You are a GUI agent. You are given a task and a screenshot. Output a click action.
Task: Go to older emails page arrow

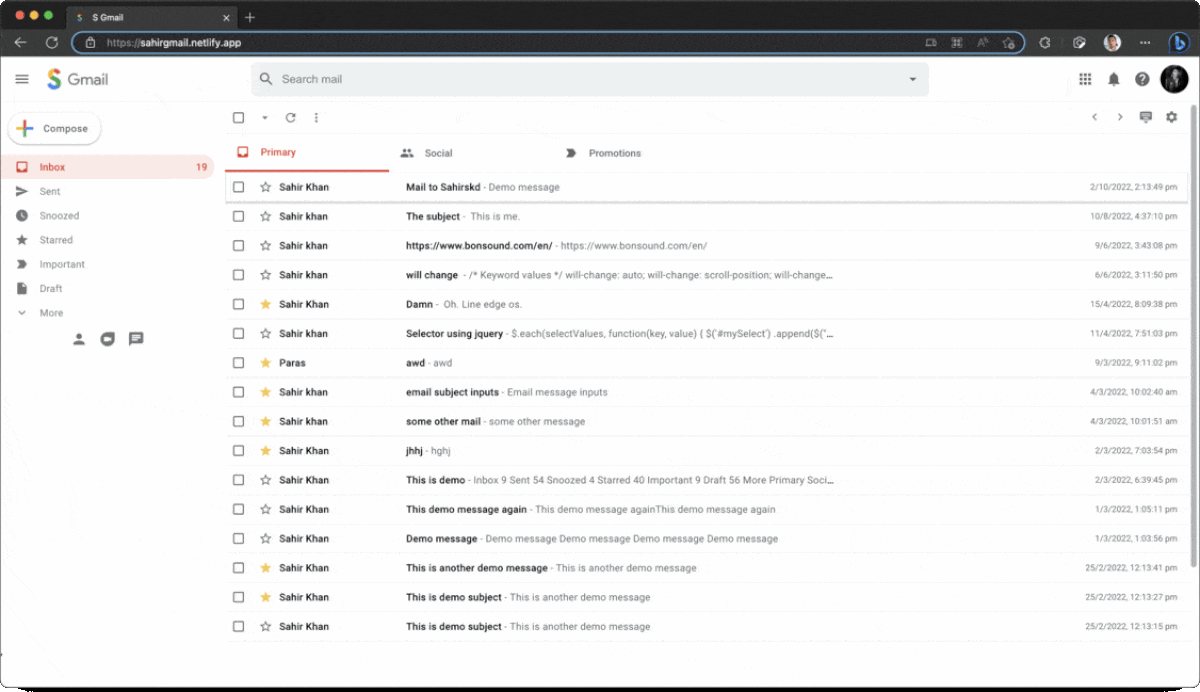coord(1120,117)
